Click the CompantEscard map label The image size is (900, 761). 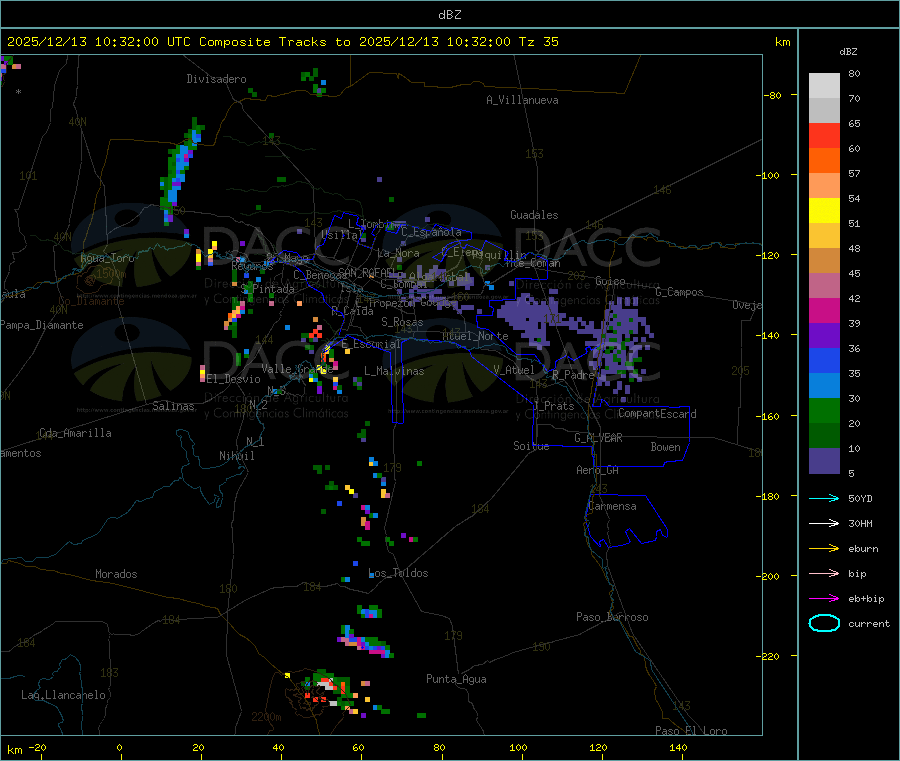point(657,413)
